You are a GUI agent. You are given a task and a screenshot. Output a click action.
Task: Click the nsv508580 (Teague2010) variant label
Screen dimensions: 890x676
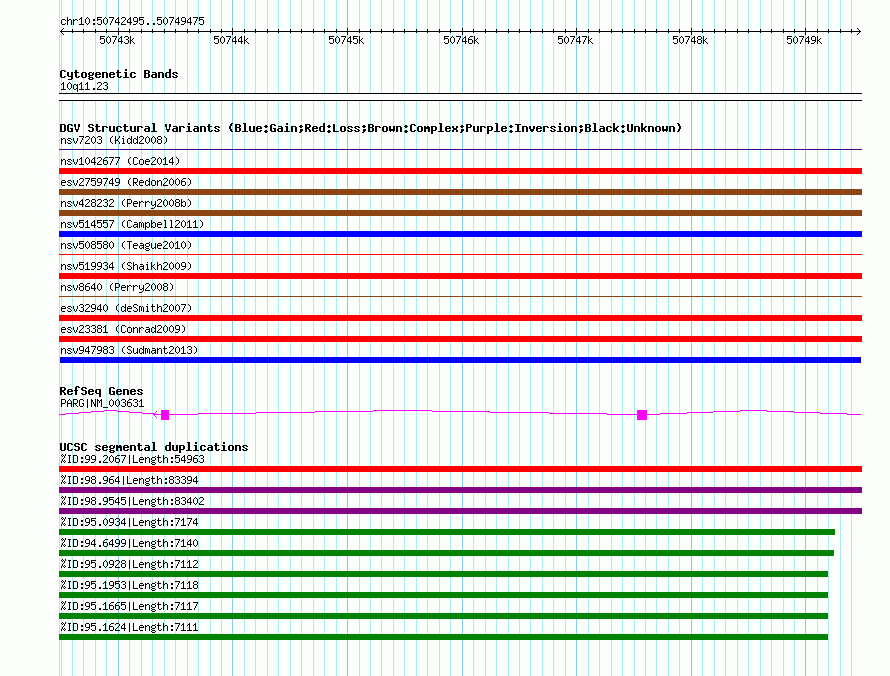coord(126,245)
